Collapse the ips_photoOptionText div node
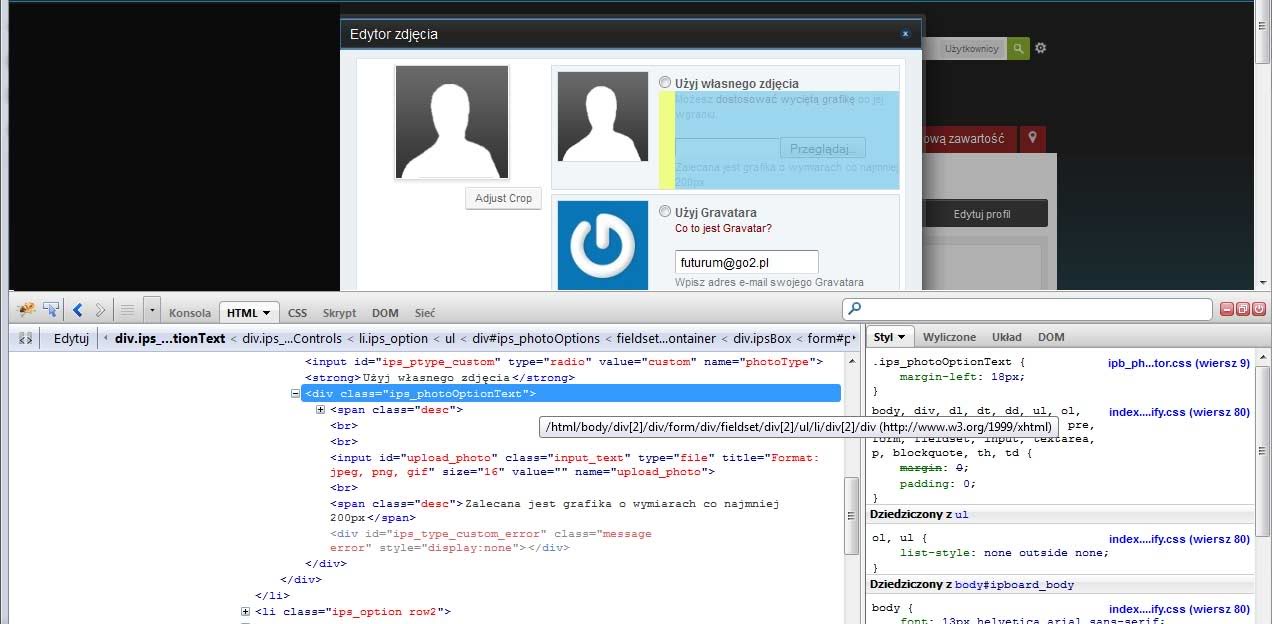Viewport: 1272px width, 624px height. coord(296,394)
